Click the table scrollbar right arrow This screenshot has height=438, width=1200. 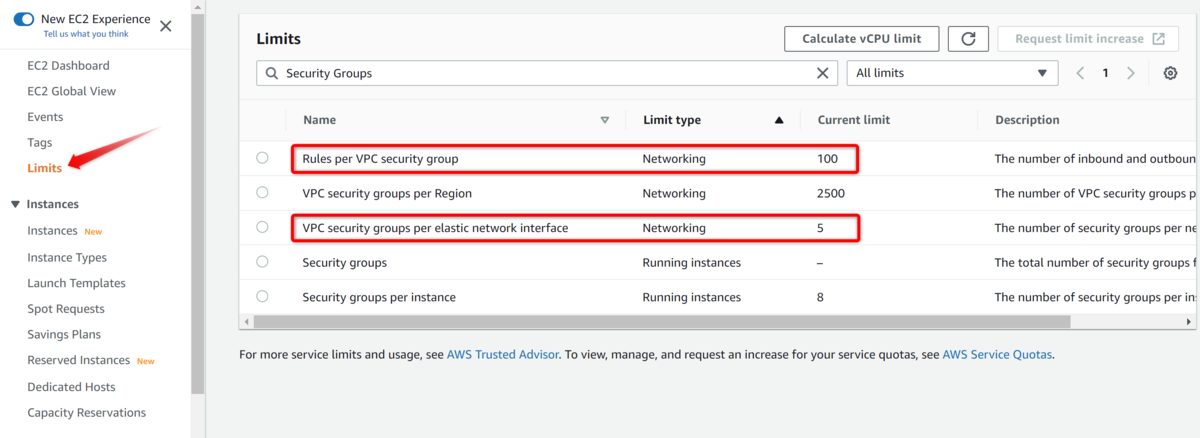[1190, 322]
